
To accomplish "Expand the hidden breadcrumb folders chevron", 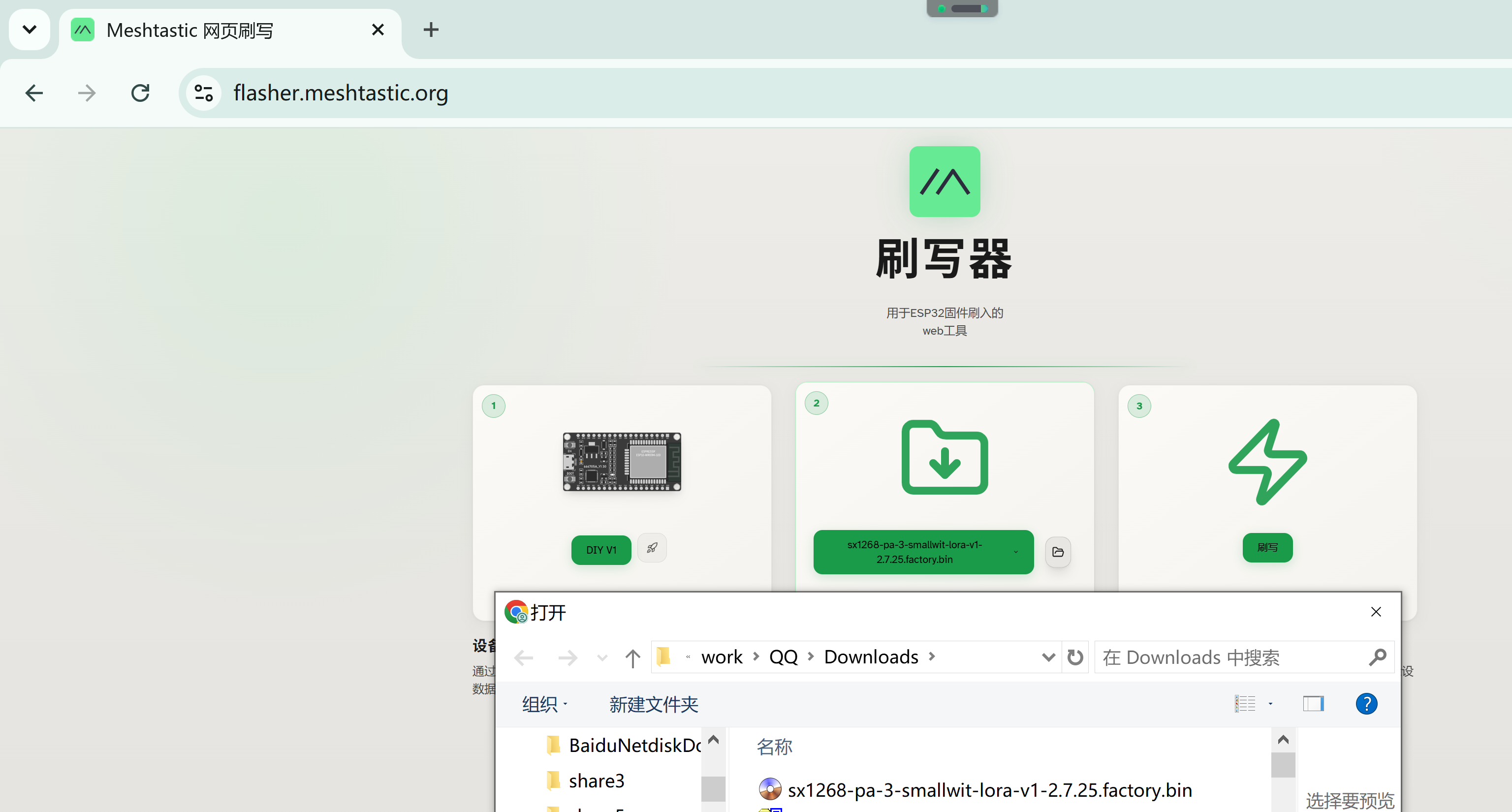I will 687,656.
